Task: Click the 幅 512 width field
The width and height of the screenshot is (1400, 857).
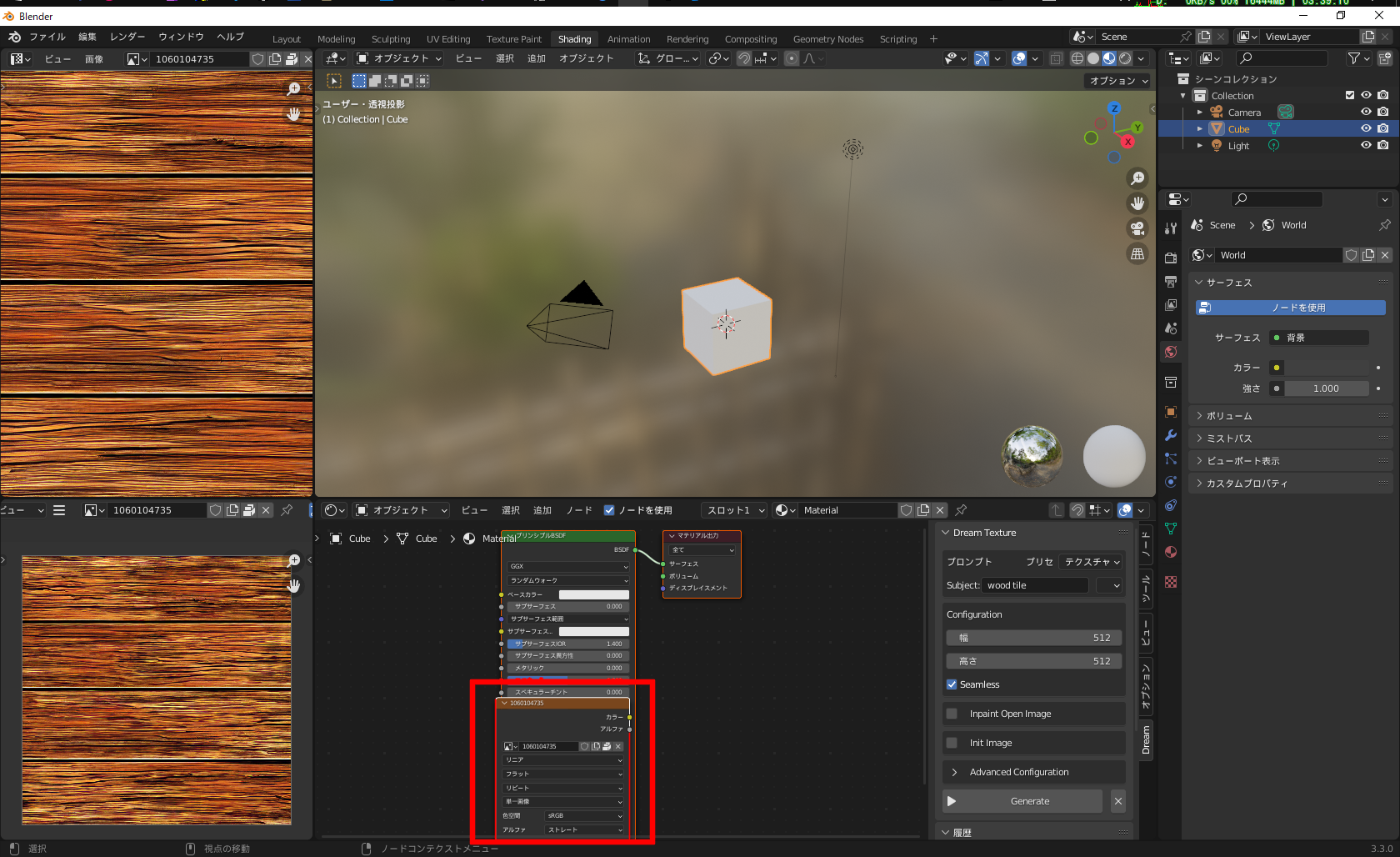Action: pos(1034,638)
